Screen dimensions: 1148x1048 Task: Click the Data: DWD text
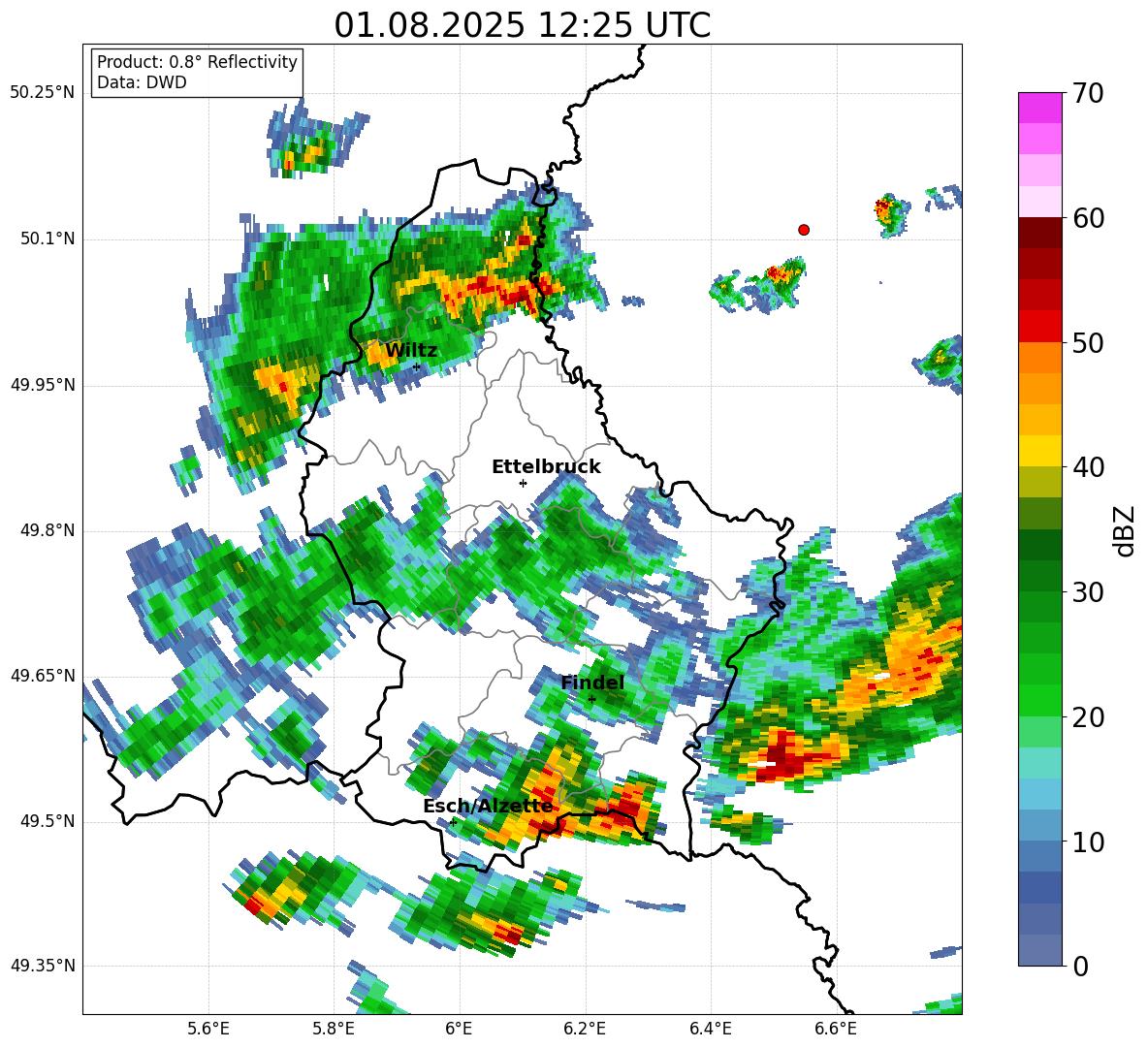[x=142, y=82]
